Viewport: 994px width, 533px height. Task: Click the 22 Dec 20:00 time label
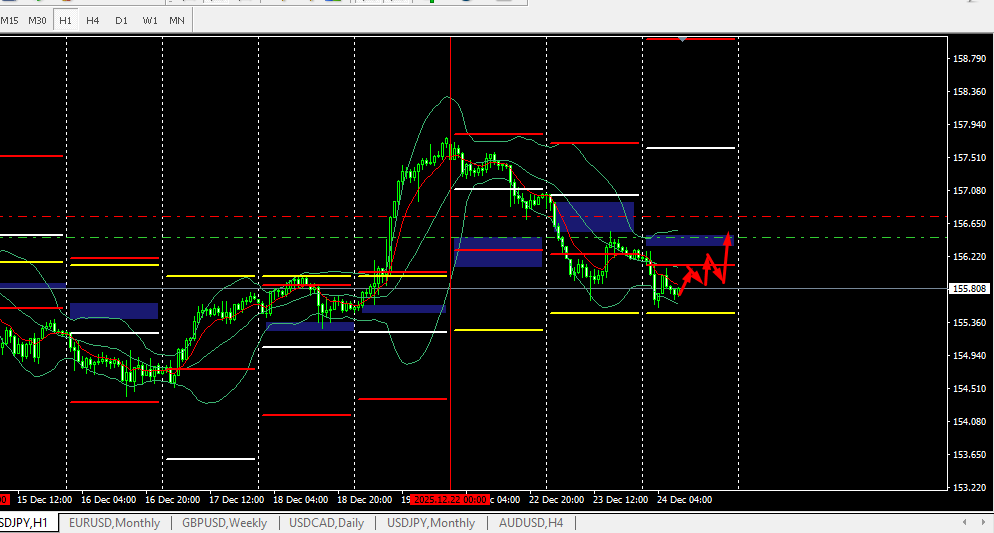coord(557,499)
